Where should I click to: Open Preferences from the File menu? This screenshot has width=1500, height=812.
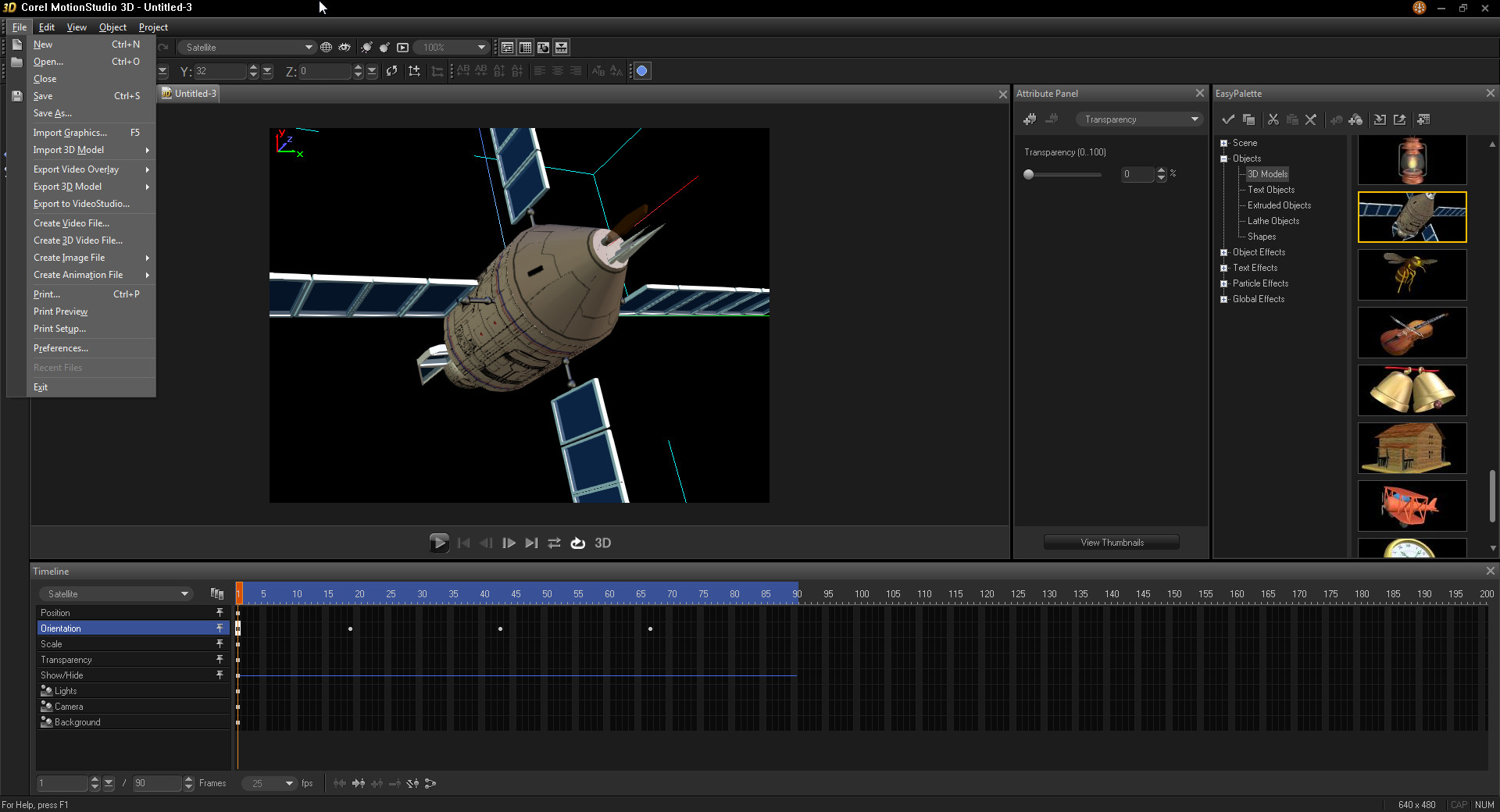[x=61, y=348]
